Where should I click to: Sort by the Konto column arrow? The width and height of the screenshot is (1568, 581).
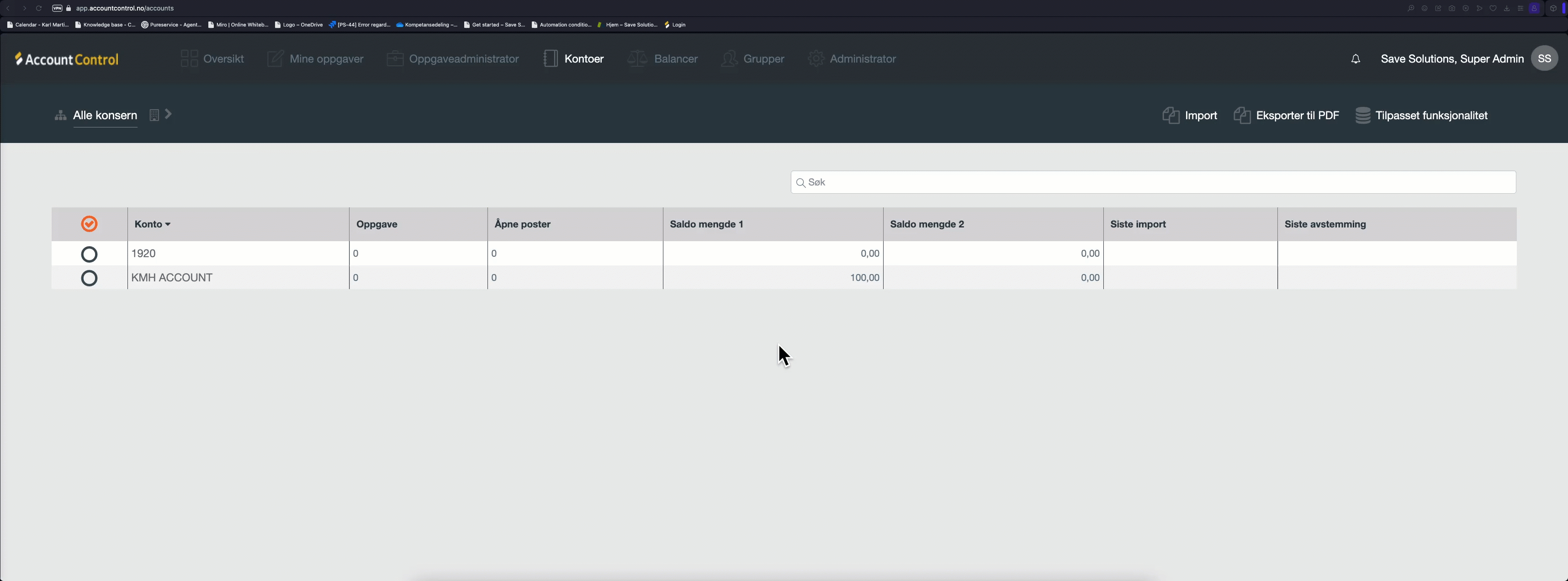coord(168,224)
